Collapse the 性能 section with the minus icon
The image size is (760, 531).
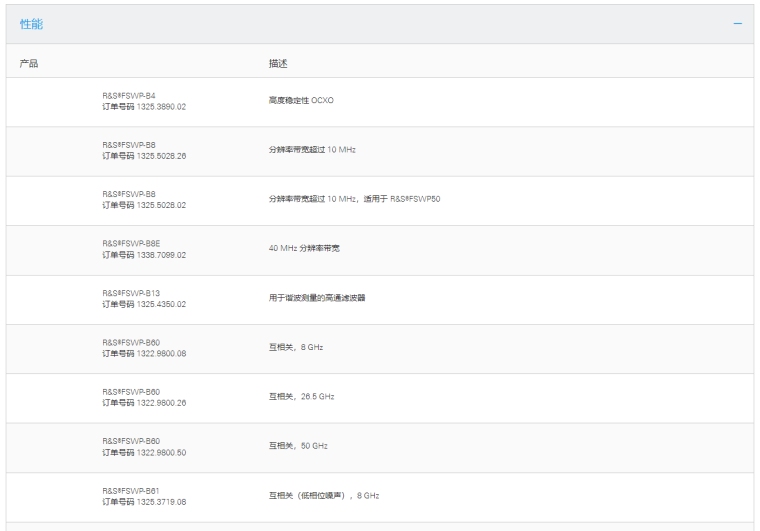coord(737,24)
